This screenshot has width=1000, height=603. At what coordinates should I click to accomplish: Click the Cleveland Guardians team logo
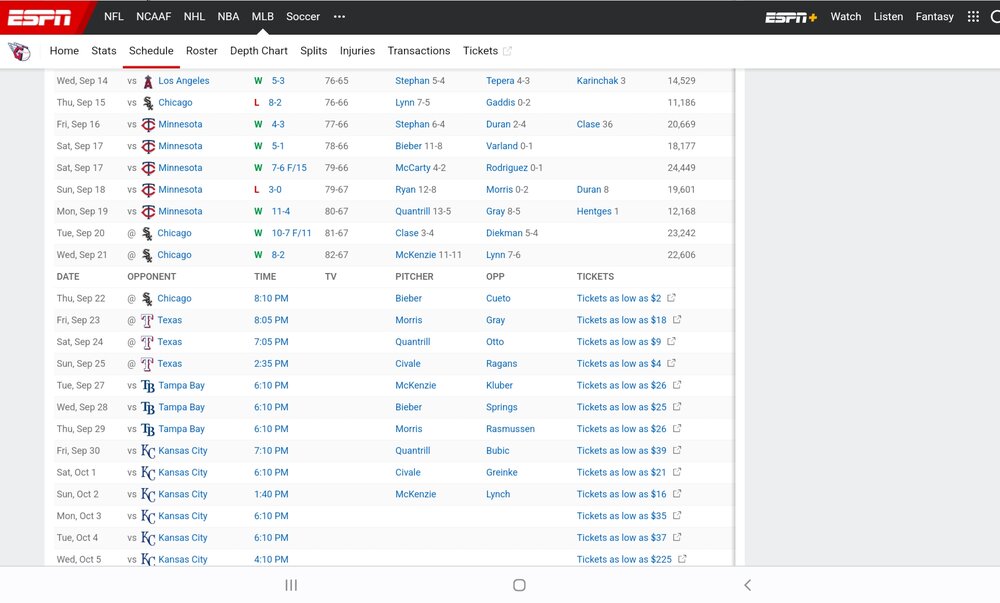click(20, 51)
